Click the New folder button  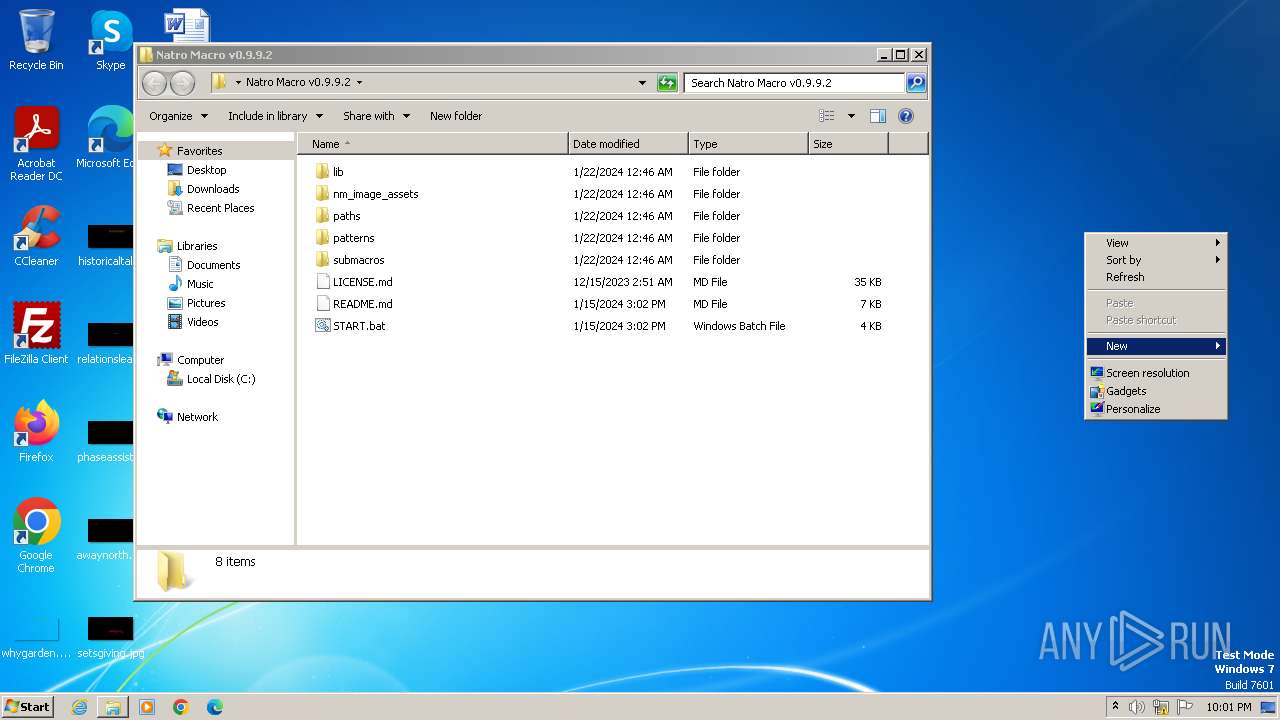456,116
